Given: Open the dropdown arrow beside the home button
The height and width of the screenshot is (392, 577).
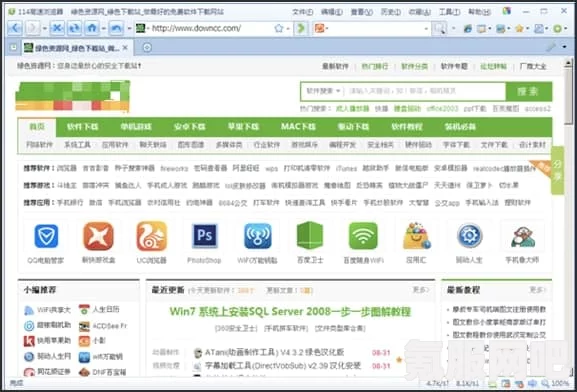Looking at the screenshot, I should pos(104,28).
